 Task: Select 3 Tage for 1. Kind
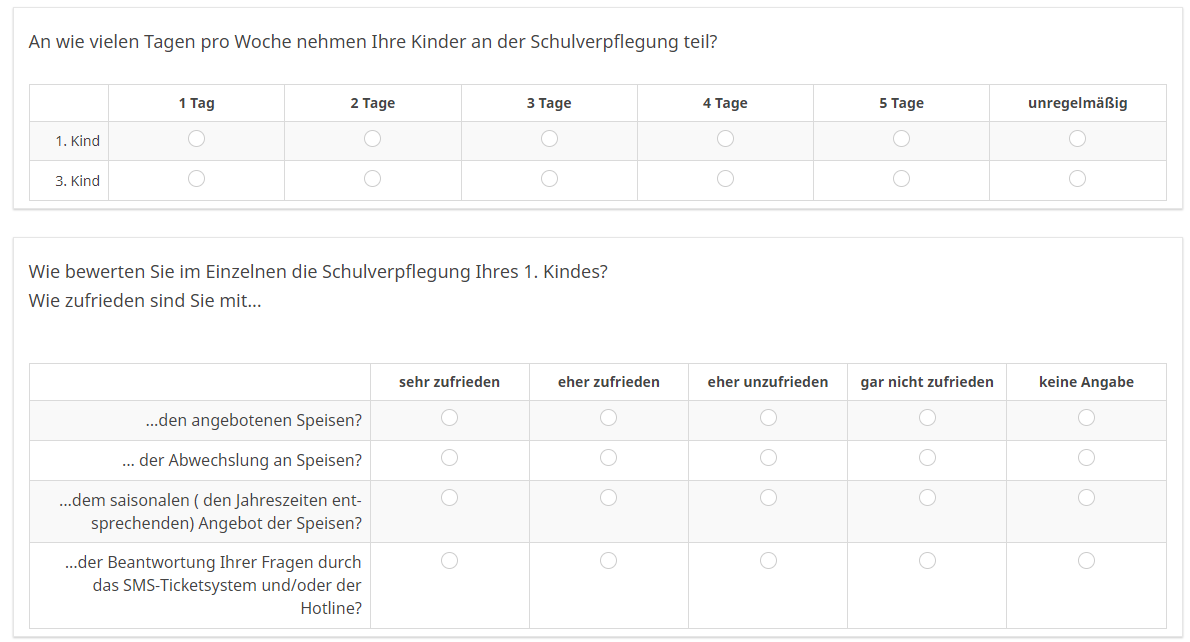pos(549,139)
